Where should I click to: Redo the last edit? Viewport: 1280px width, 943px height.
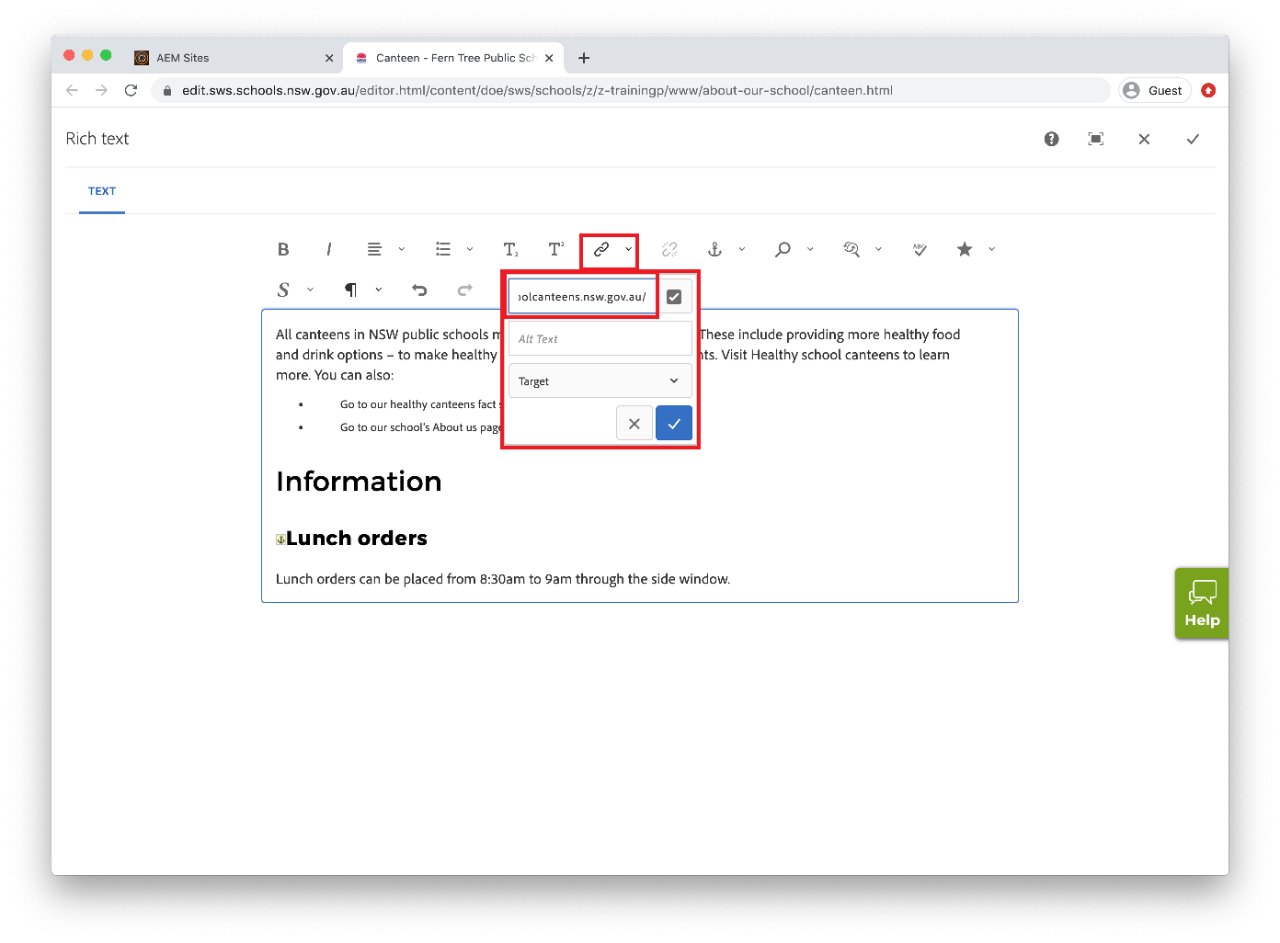[x=465, y=290]
